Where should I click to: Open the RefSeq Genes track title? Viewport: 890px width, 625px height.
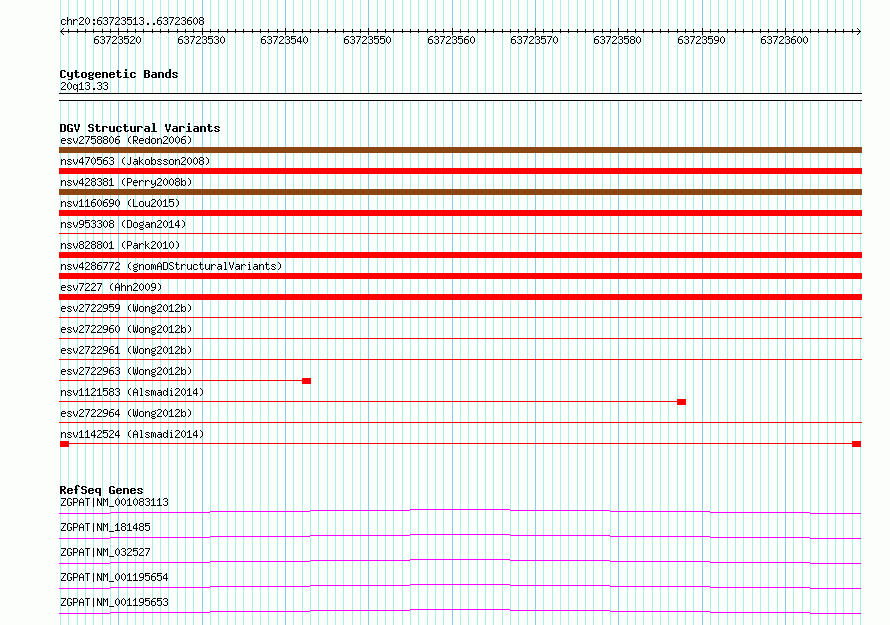coord(102,490)
